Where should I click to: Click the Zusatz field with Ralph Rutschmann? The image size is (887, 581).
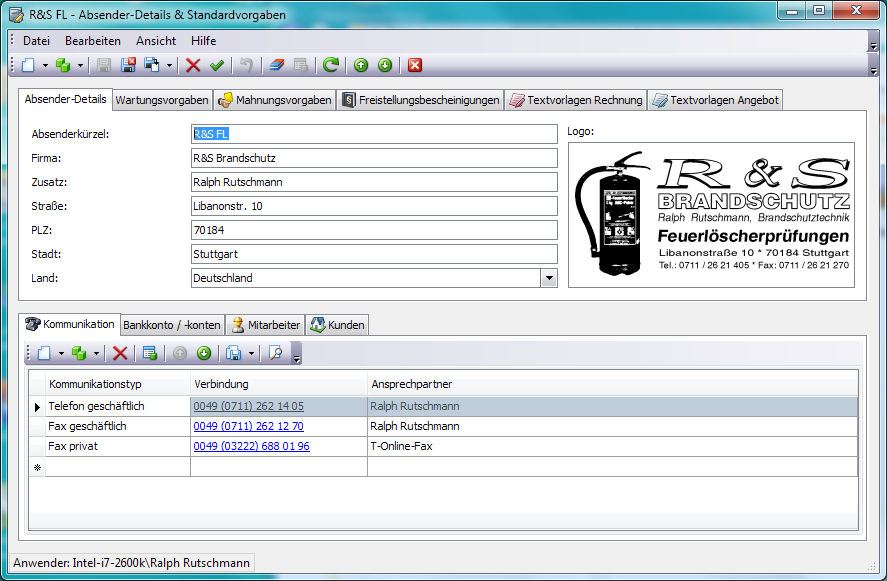point(374,182)
